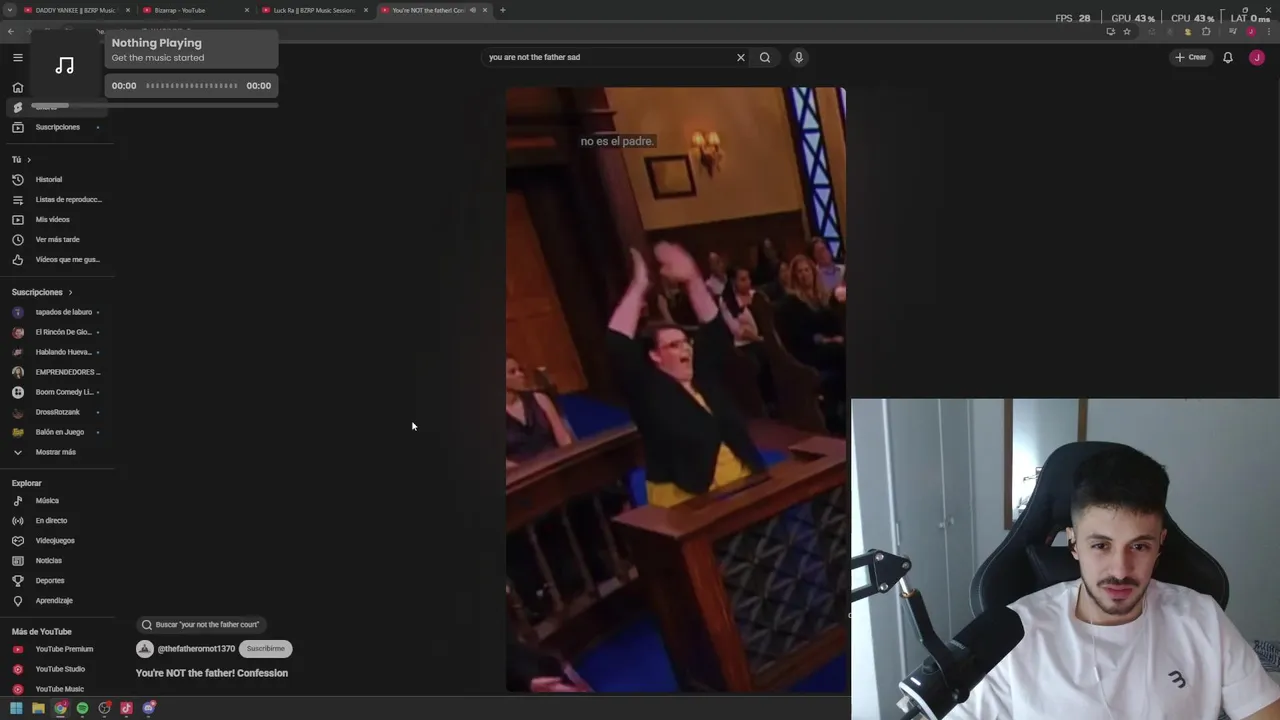Open Deportes in Explorar
Image resolution: width=1280 pixels, height=720 pixels.
click(x=58, y=581)
